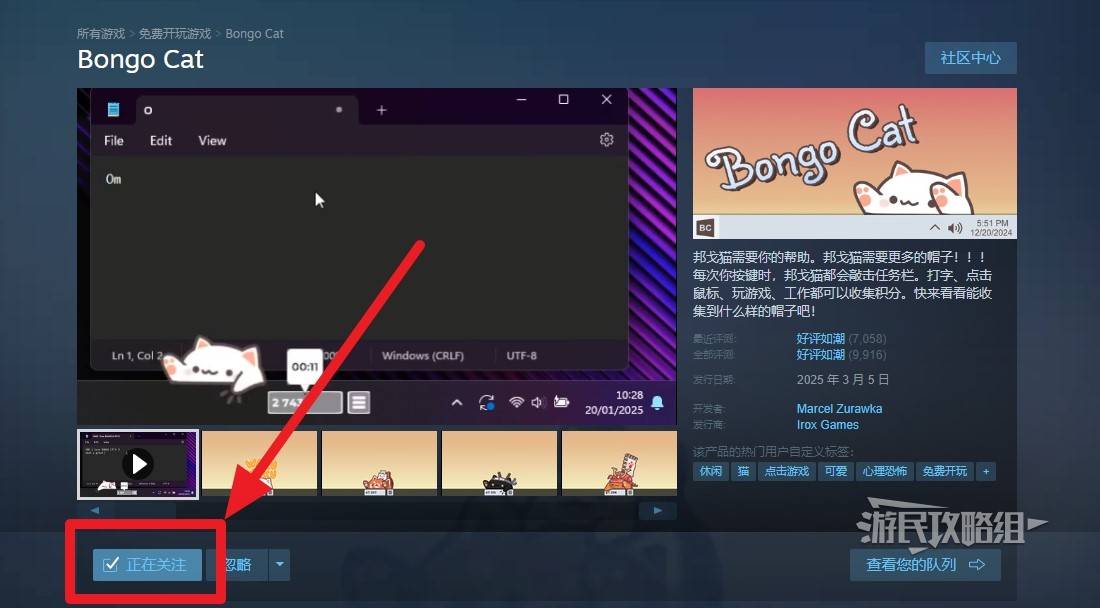Select the third screenshot thumbnail with red cat
1100x608 pixels.
[x=380, y=464]
